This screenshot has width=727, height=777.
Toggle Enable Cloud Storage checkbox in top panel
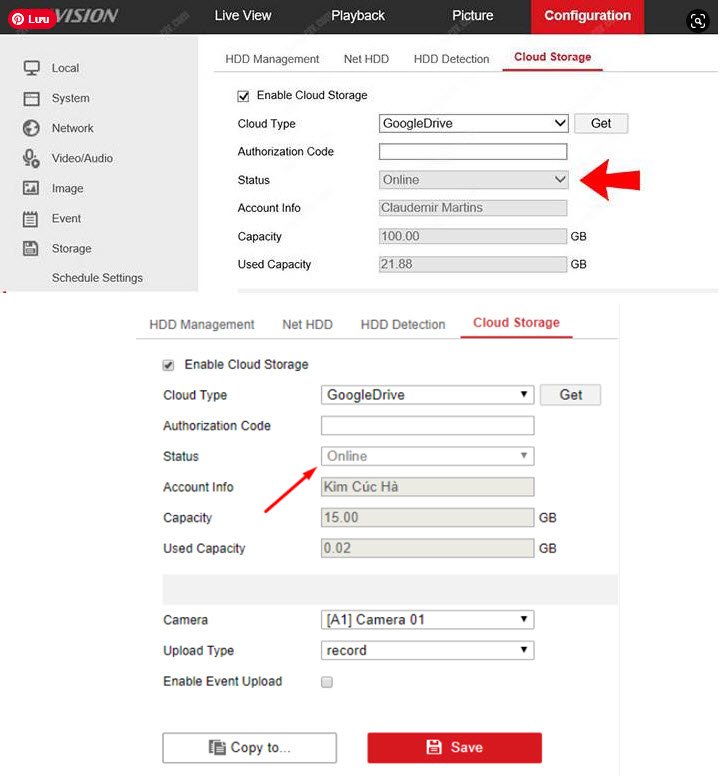243,96
